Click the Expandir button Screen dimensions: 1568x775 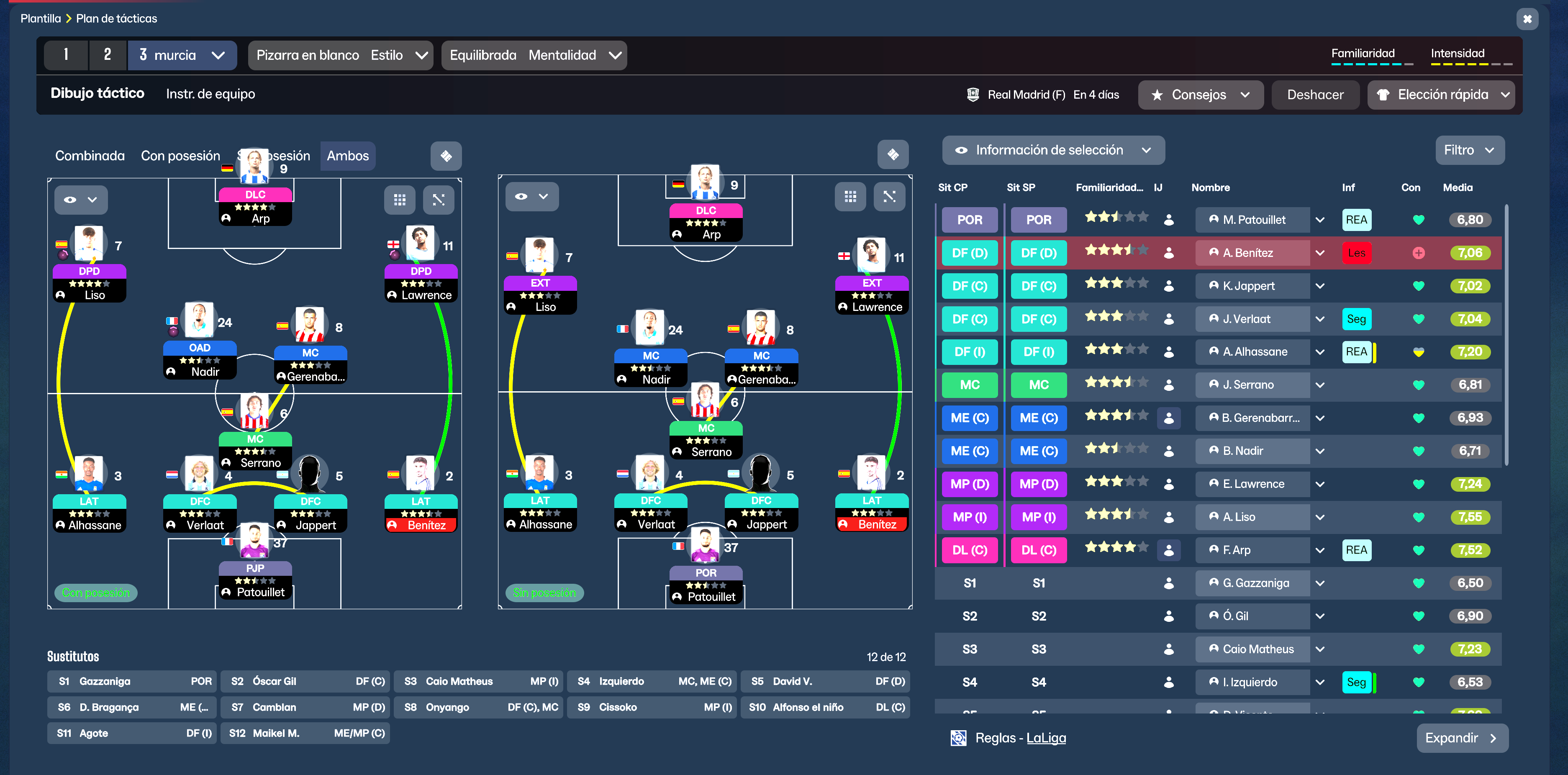[1462, 738]
